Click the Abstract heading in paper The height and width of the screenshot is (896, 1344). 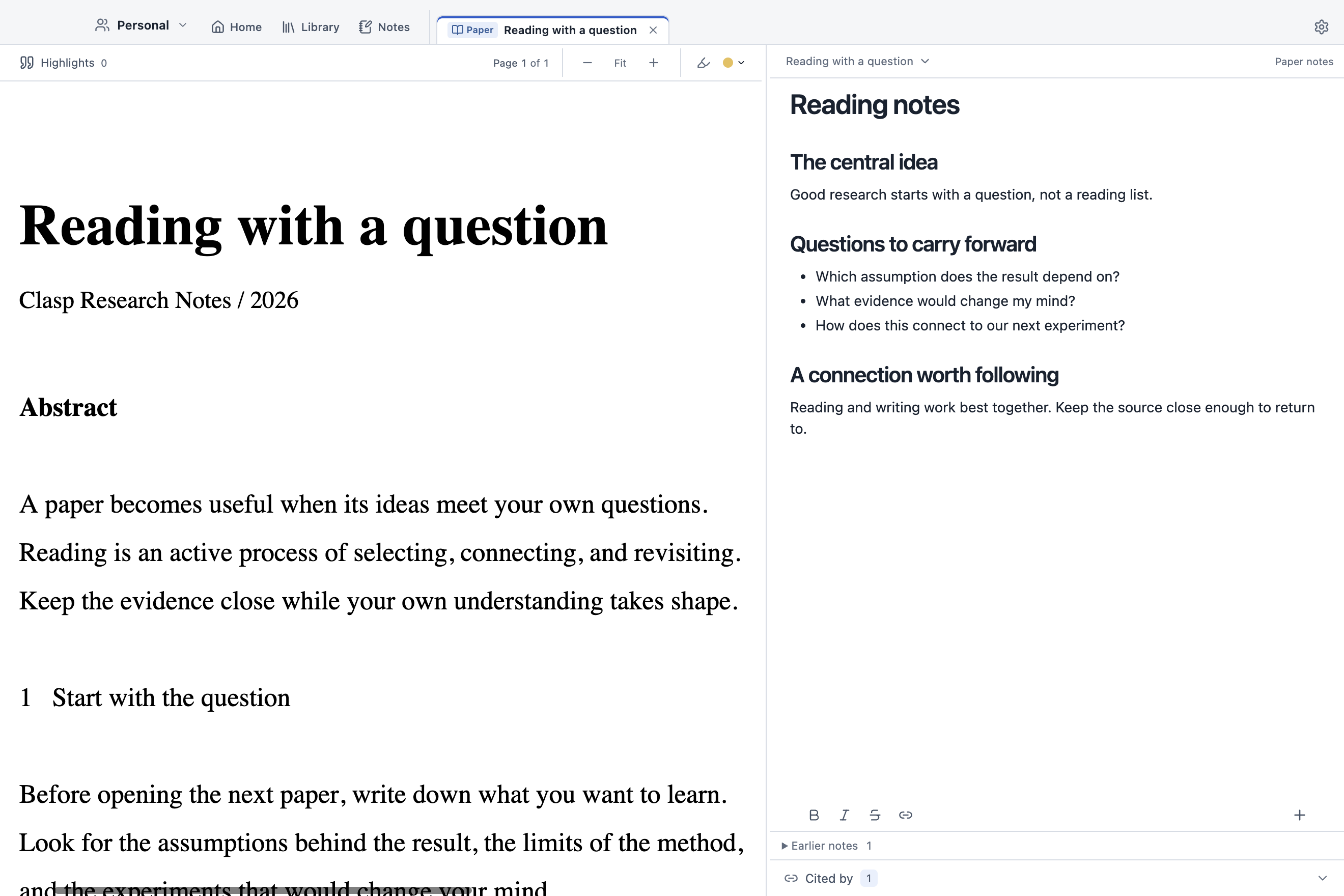(68, 407)
